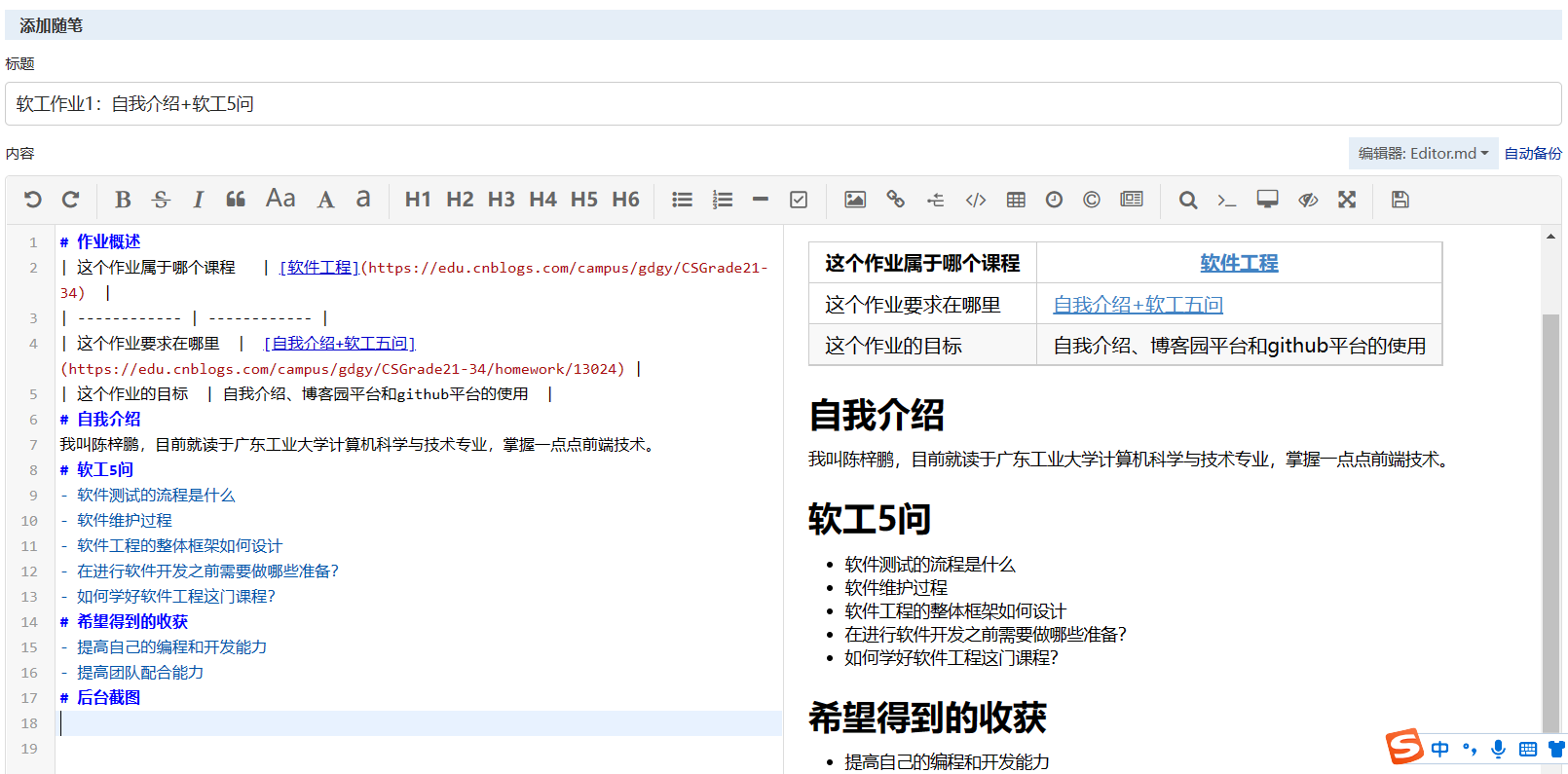Insert an H5 heading

[x=584, y=200]
